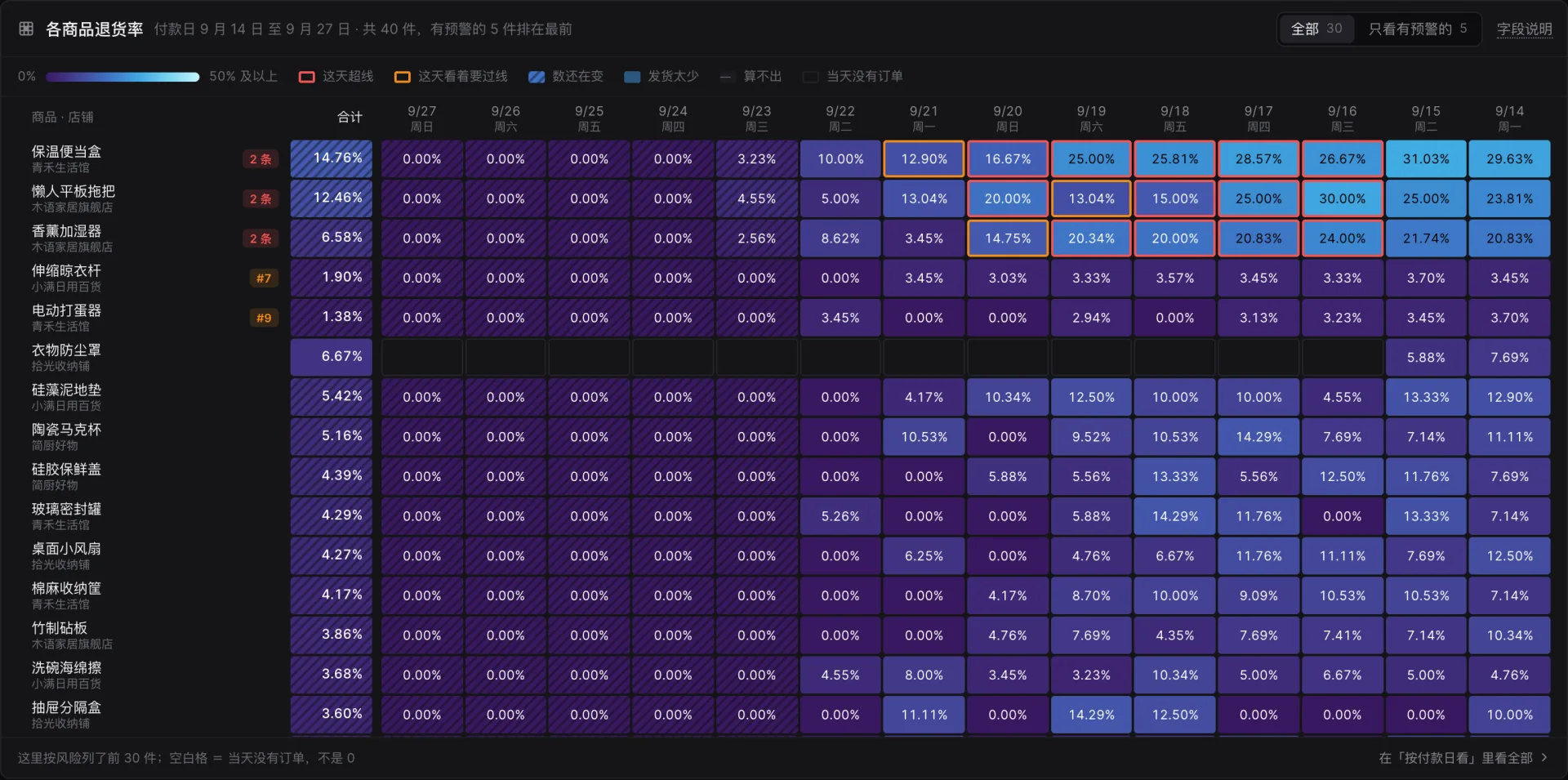Switch to the 全部 30 tab
This screenshot has width=1568, height=780.
(1316, 29)
